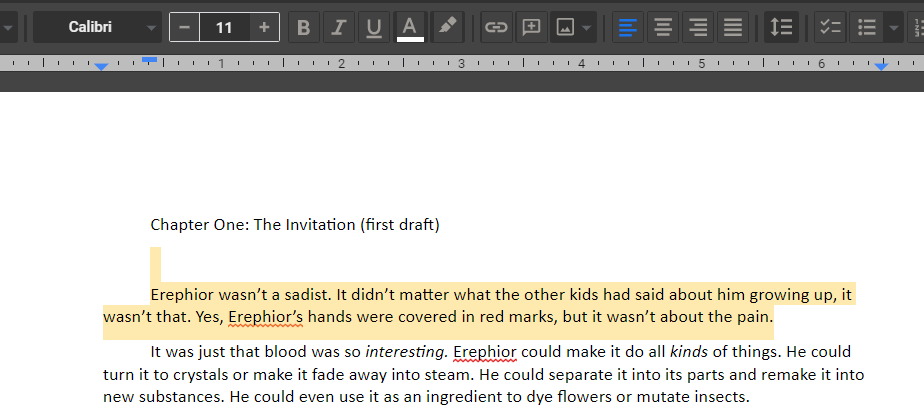
Task: Click the font size field showing 11
Action: (x=224, y=27)
